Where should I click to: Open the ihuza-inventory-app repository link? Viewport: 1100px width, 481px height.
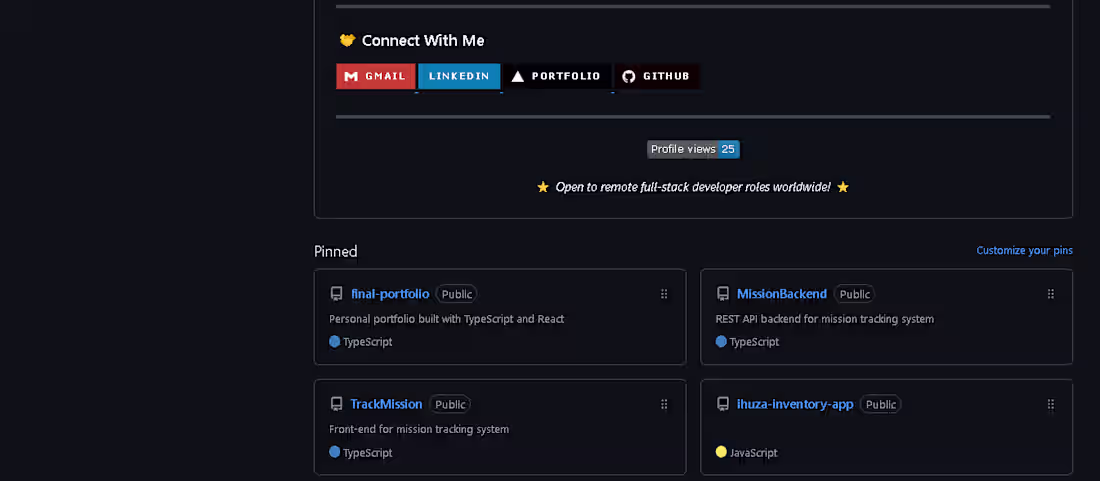point(795,404)
